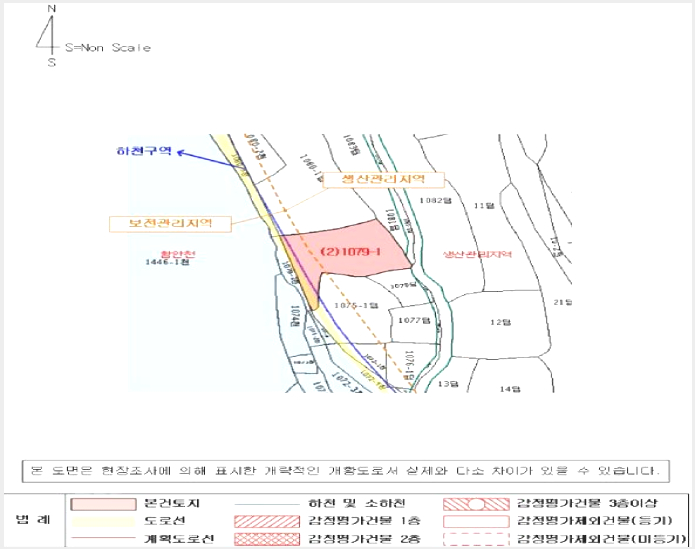Click the orange 보전관리지역 callout label
695x549 pixels.
click(170, 223)
